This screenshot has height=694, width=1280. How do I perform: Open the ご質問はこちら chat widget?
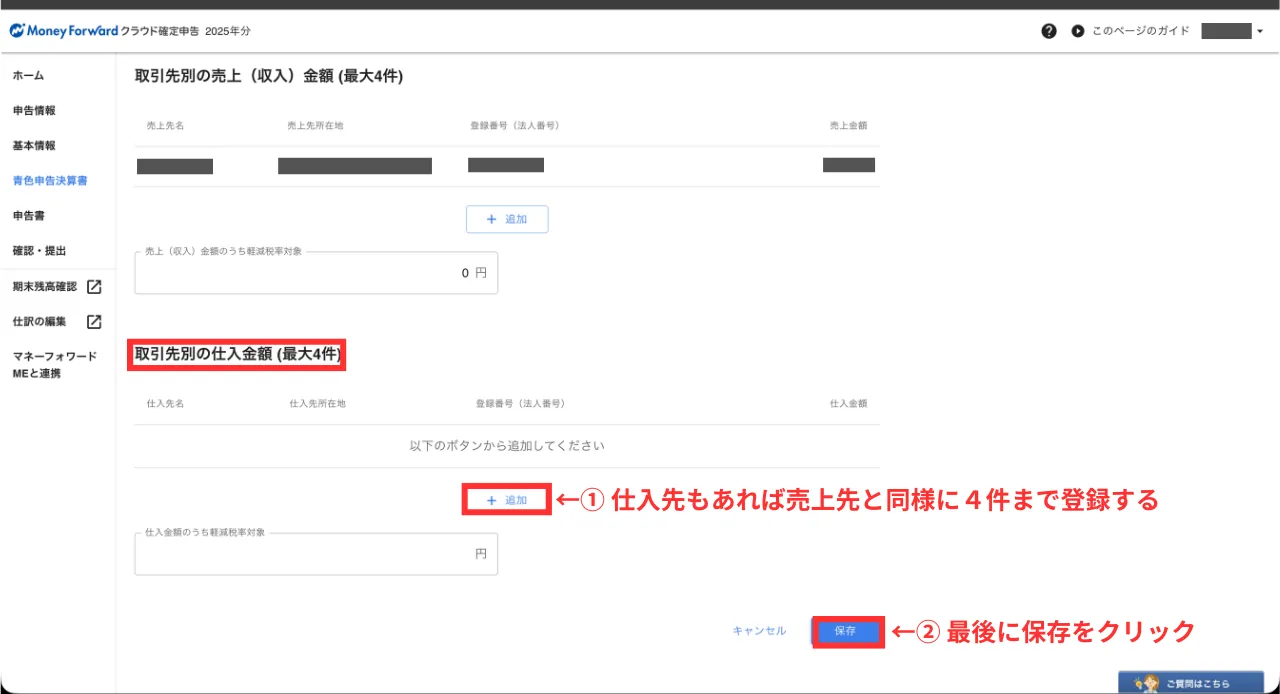pos(1190,682)
